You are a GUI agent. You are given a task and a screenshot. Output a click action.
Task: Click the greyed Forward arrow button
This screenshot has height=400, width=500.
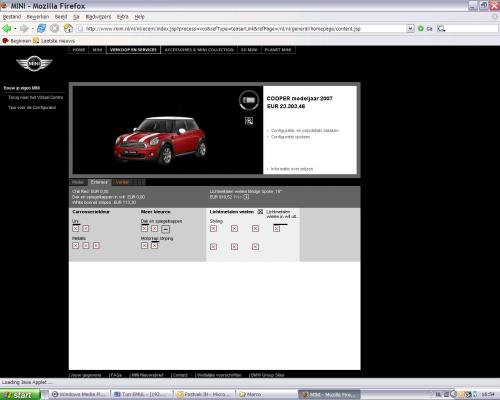coord(24,29)
